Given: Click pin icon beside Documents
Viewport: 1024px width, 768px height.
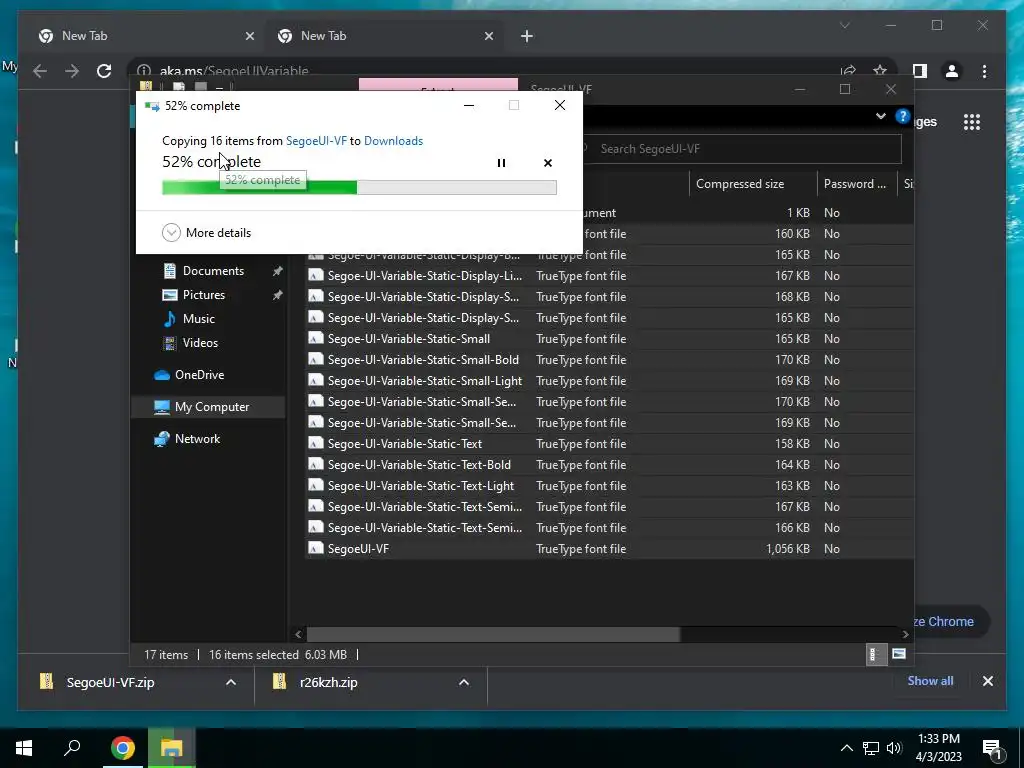Looking at the screenshot, I should 278,271.
